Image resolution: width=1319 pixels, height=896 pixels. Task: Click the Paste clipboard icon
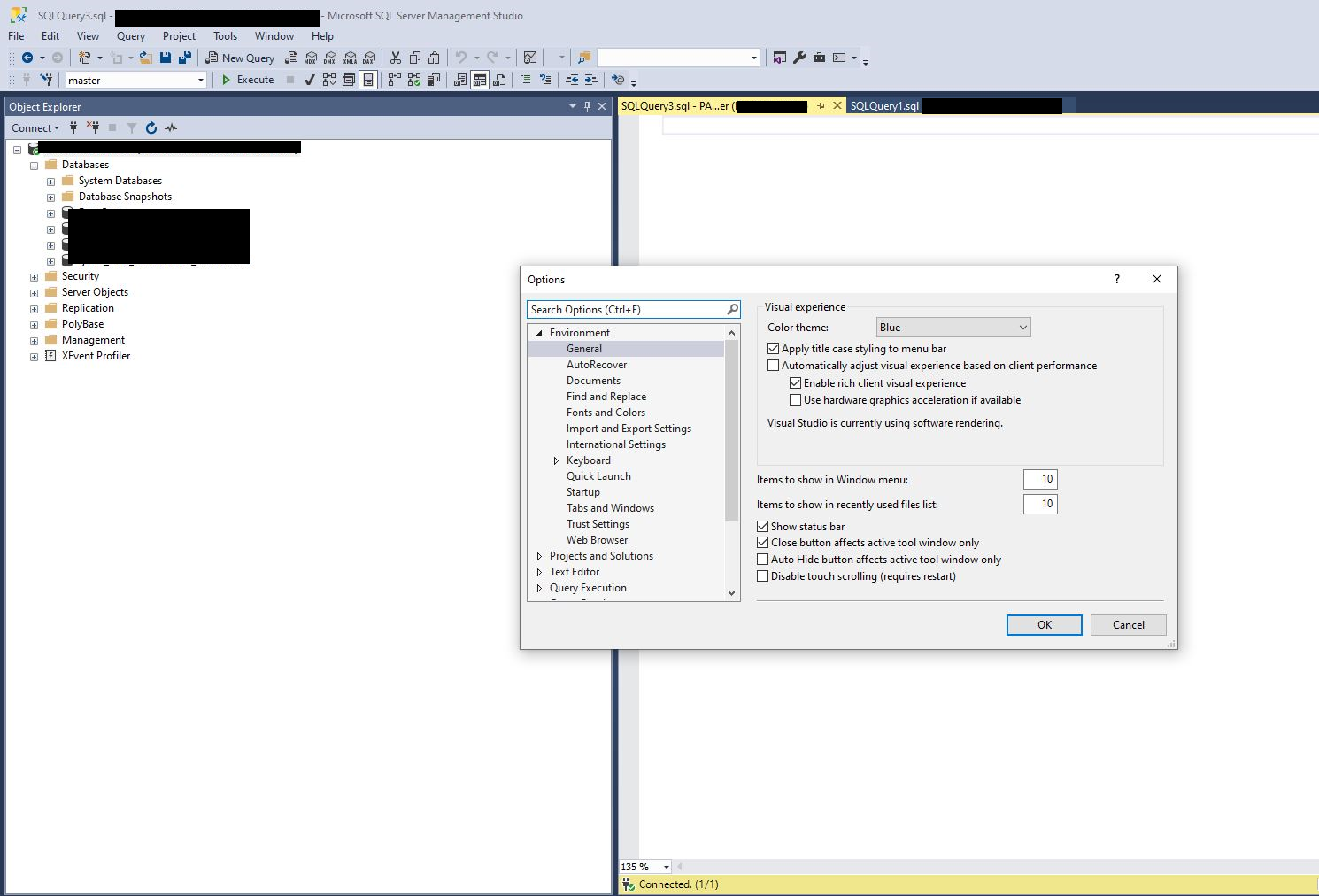[434, 58]
